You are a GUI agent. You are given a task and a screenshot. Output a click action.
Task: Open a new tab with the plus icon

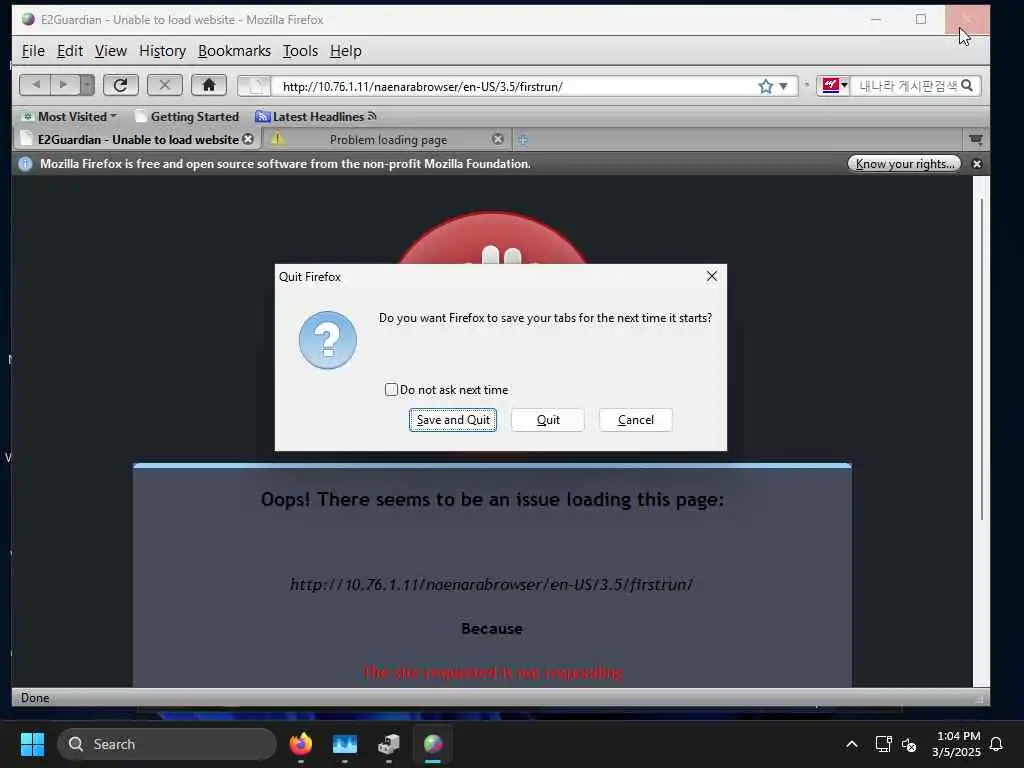point(523,139)
